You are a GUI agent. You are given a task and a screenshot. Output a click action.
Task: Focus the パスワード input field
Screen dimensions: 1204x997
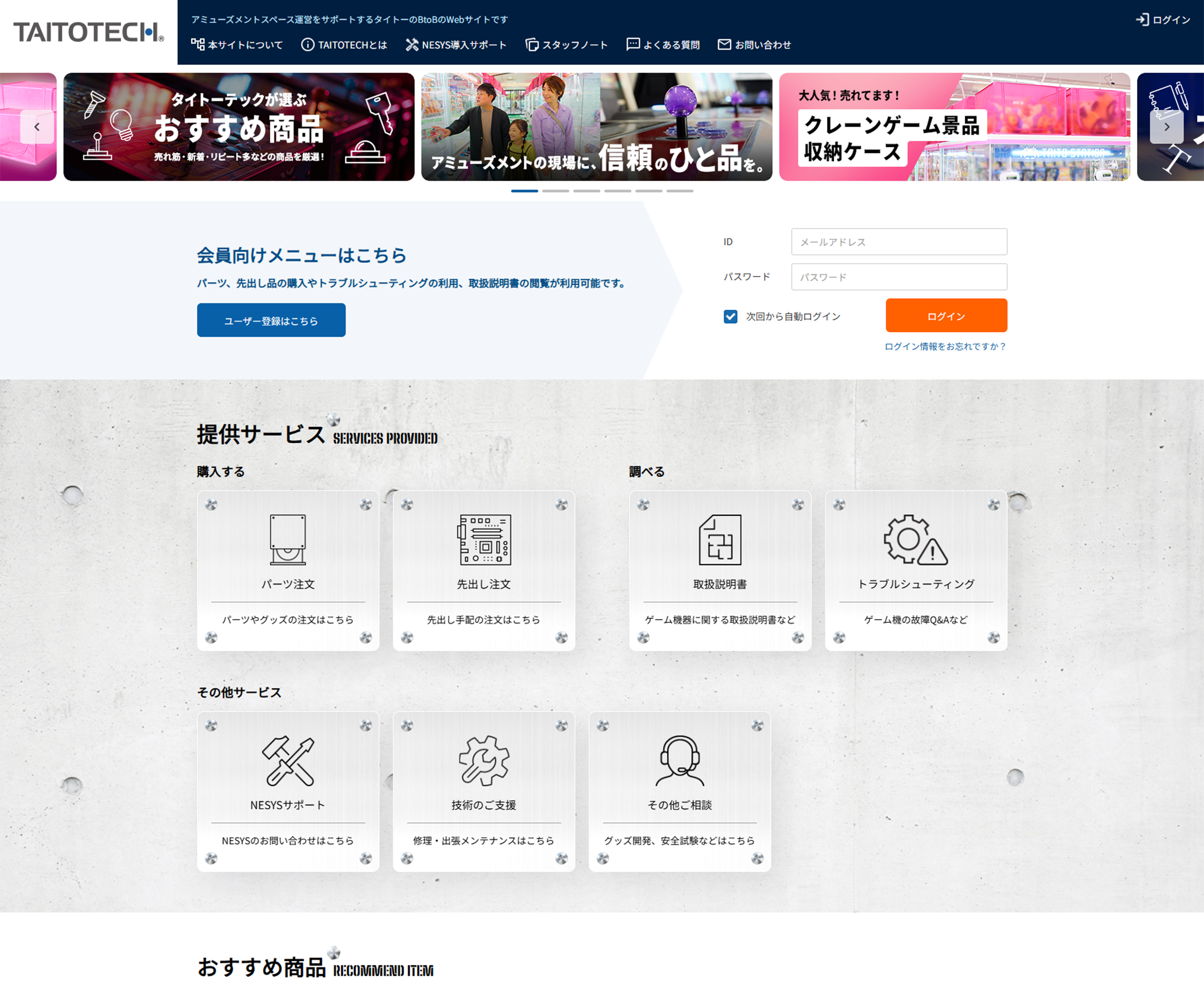click(899, 277)
